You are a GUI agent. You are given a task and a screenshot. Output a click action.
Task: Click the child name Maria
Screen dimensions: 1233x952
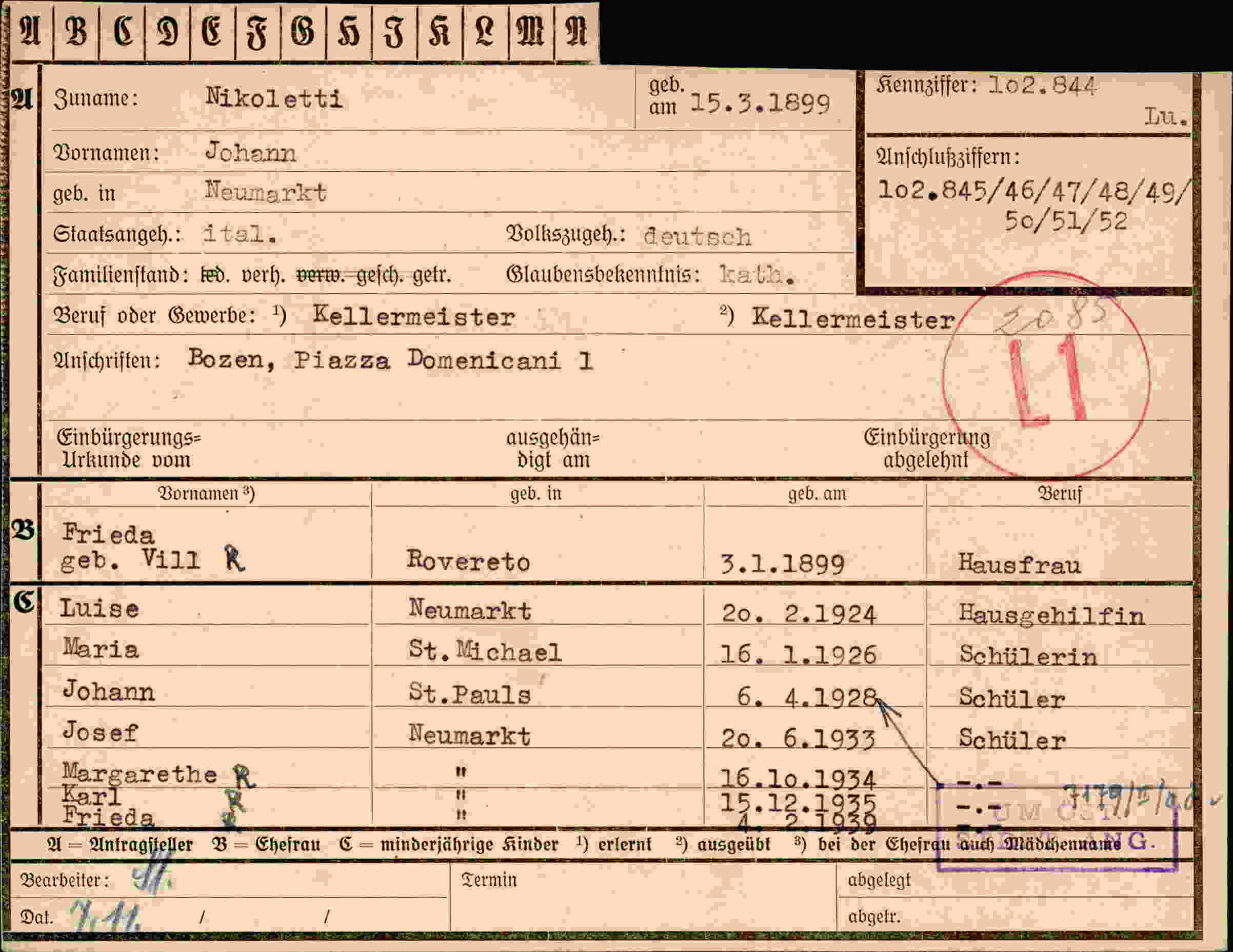coord(101,649)
